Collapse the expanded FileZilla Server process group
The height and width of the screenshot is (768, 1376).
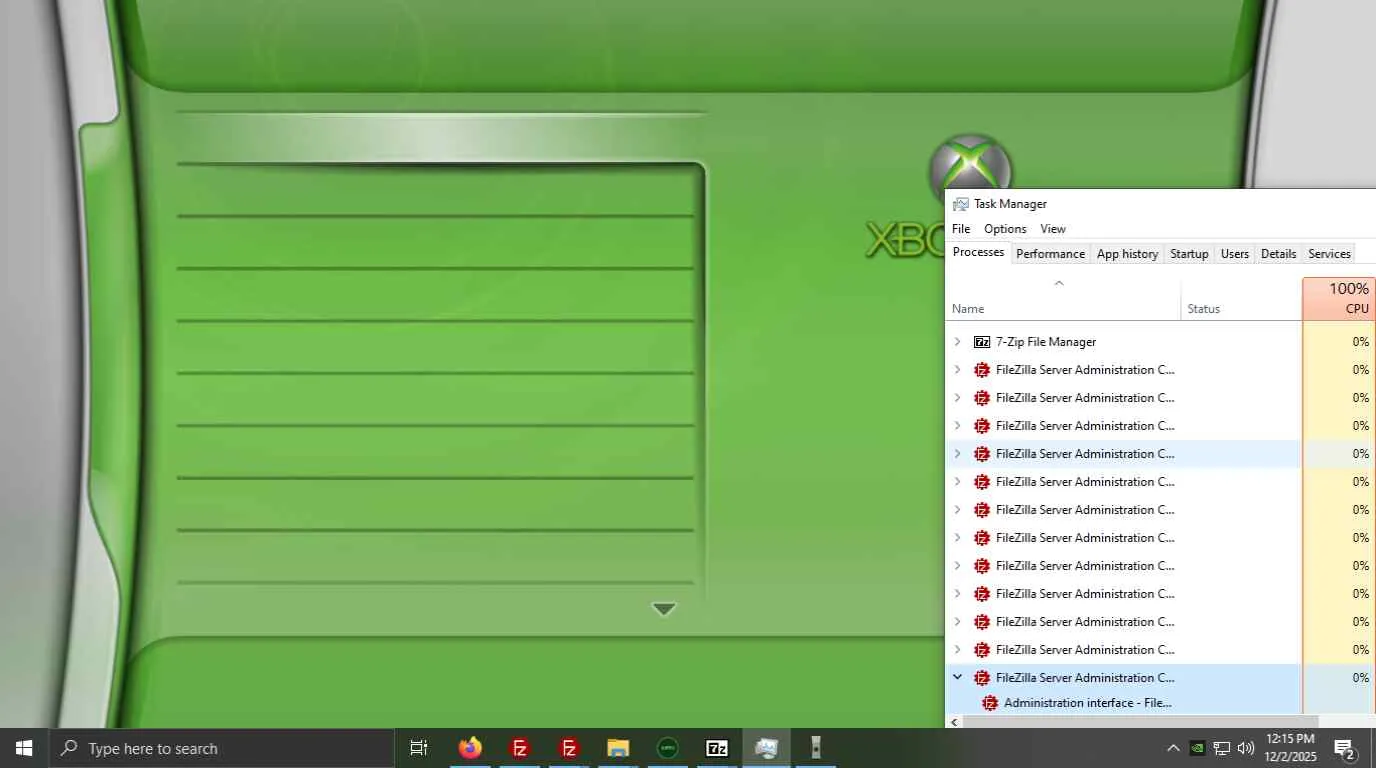(x=957, y=678)
